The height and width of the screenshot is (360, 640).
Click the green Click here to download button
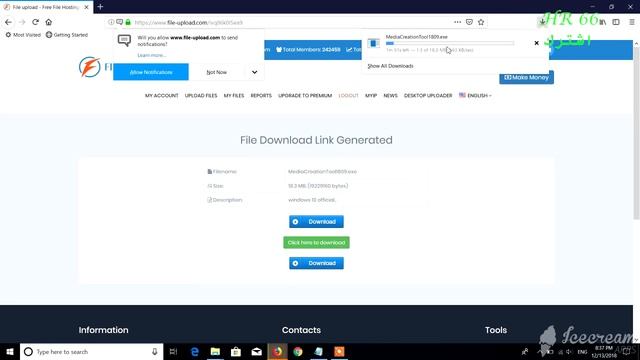tap(316, 242)
